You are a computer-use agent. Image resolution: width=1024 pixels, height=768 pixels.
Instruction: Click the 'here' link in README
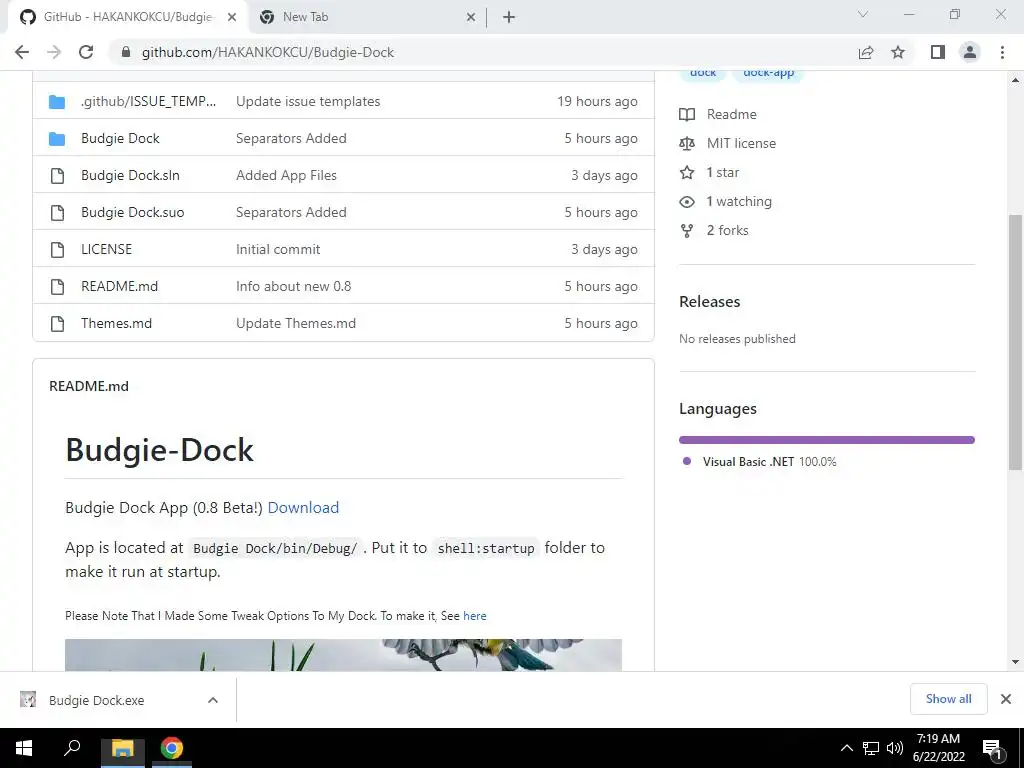[x=475, y=616]
